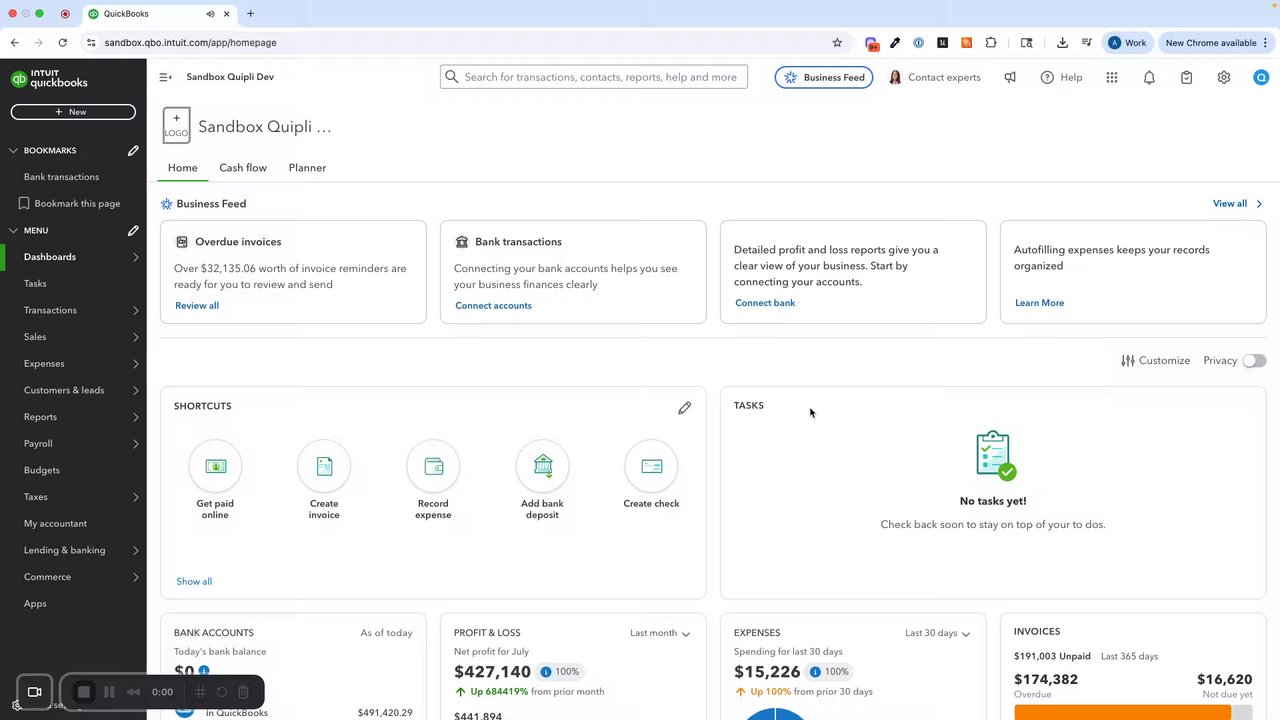Expand the Dashboards submenu arrow

click(136, 257)
